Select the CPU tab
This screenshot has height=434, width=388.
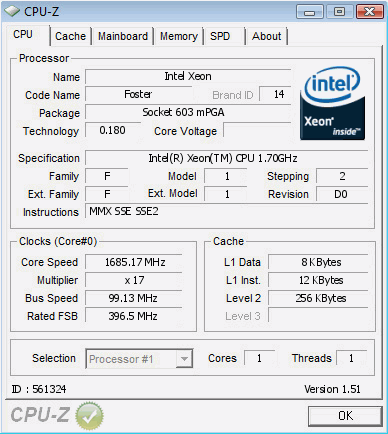pos(23,34)
